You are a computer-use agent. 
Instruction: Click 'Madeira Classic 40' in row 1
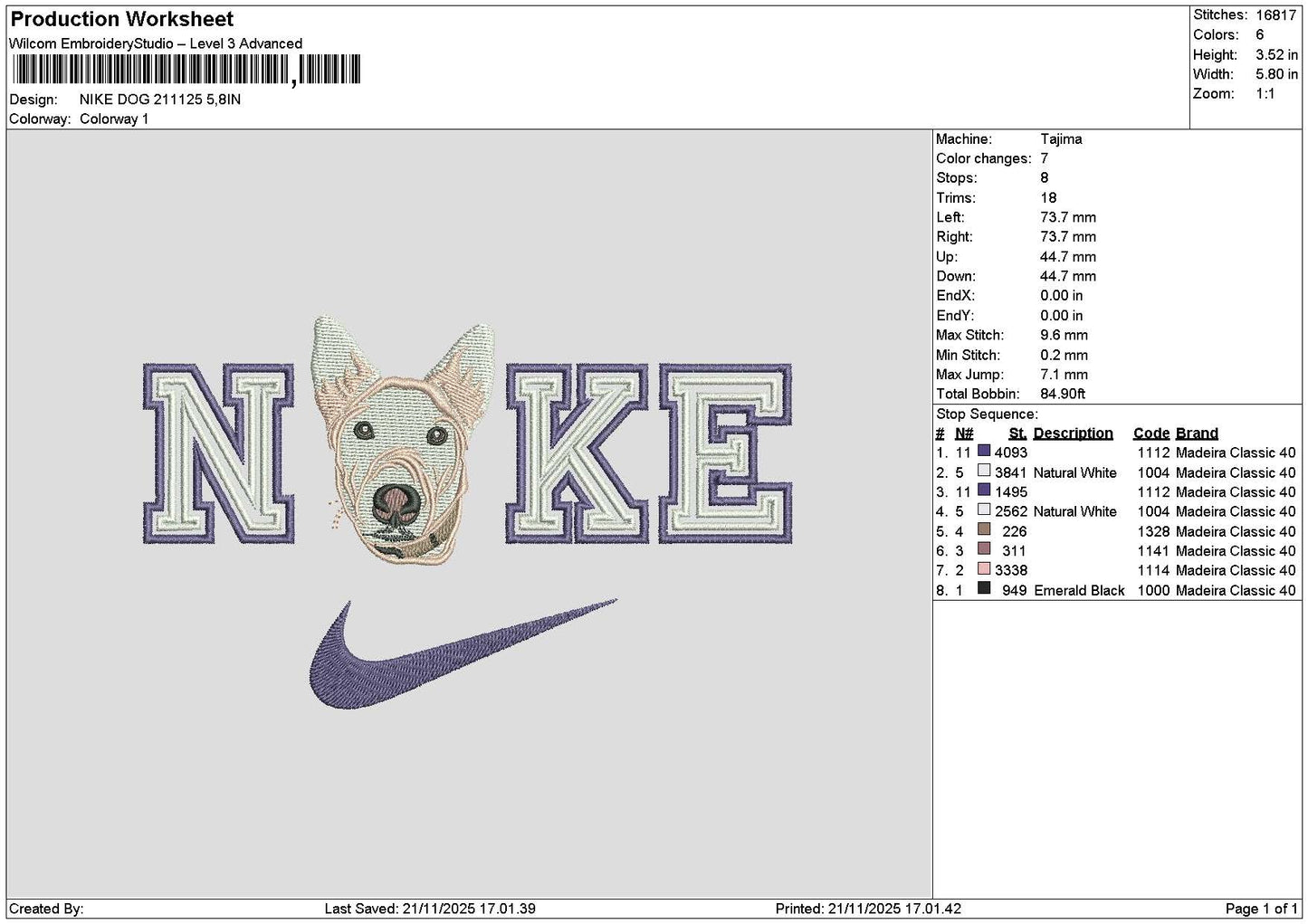tap(1236, 452)
